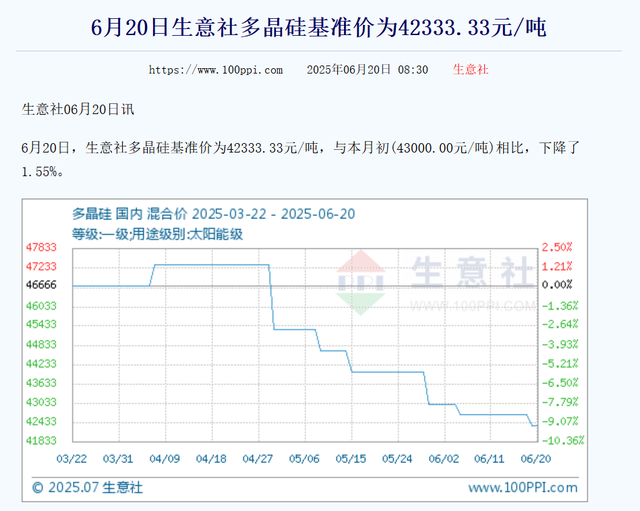Click the paragraph mentioning 43000.00元/吨
The width and height of the screenshot is (640, 511).
[300, 160]
